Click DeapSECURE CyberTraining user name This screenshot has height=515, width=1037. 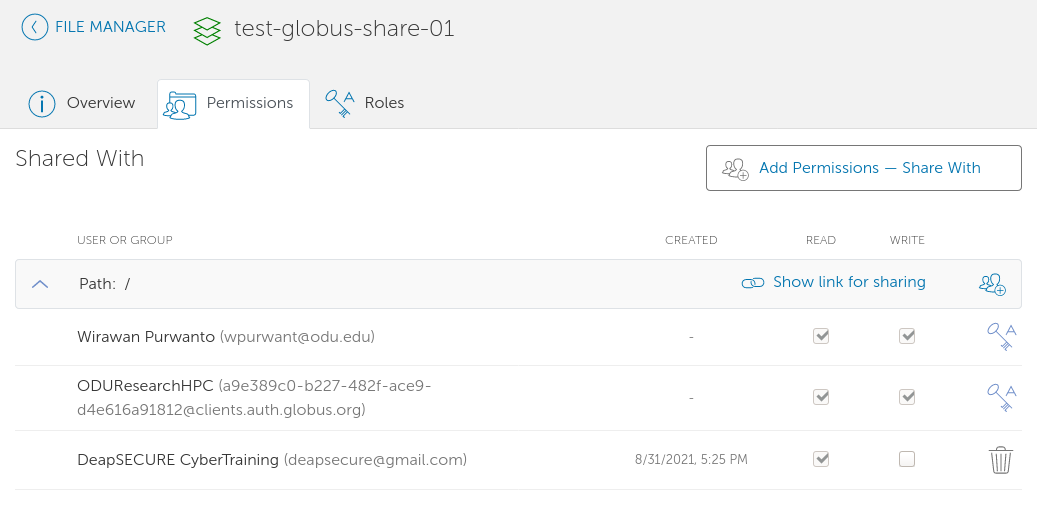[x=178, y=459]
